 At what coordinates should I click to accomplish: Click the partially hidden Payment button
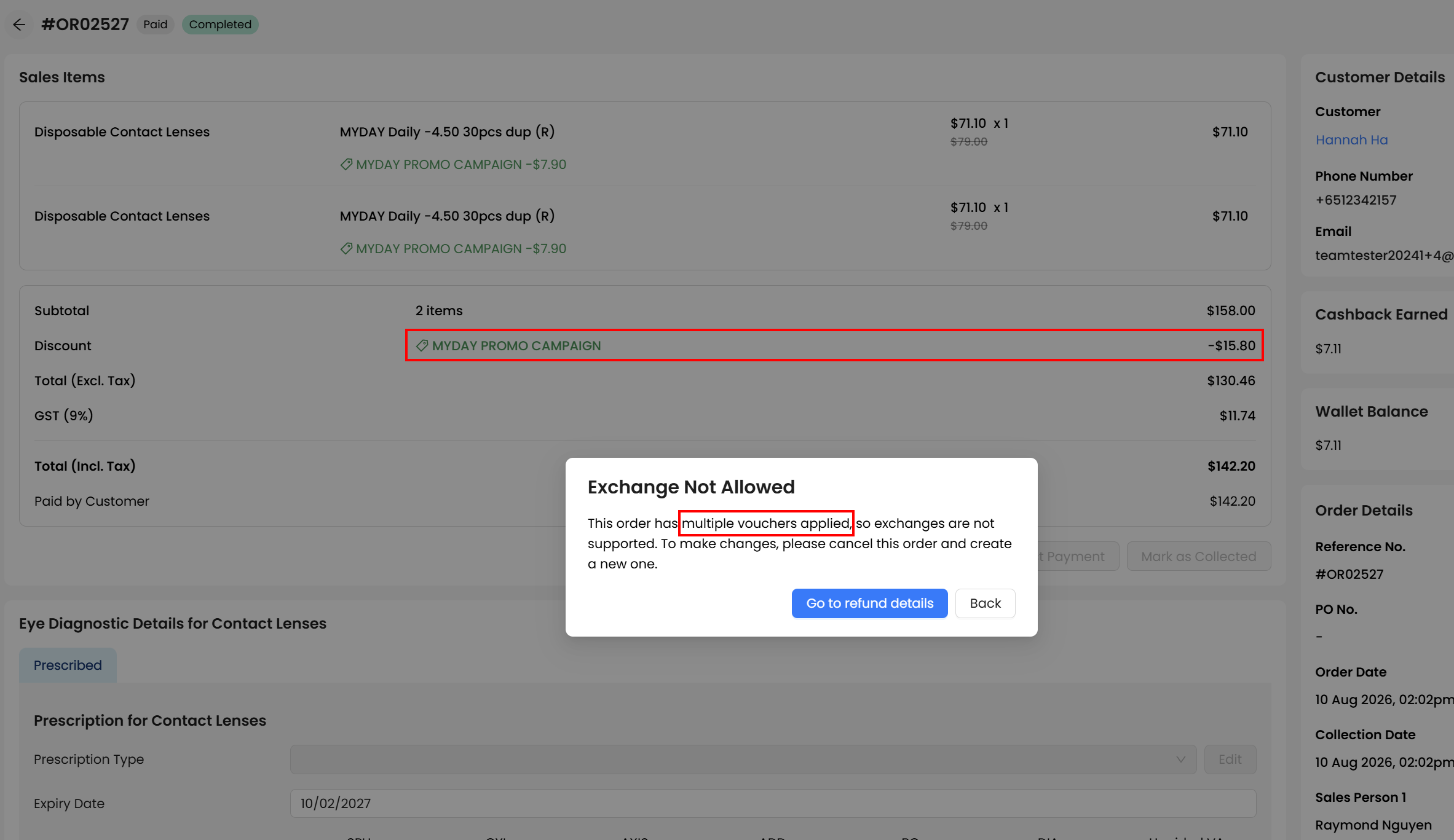tap(1078, 556)
